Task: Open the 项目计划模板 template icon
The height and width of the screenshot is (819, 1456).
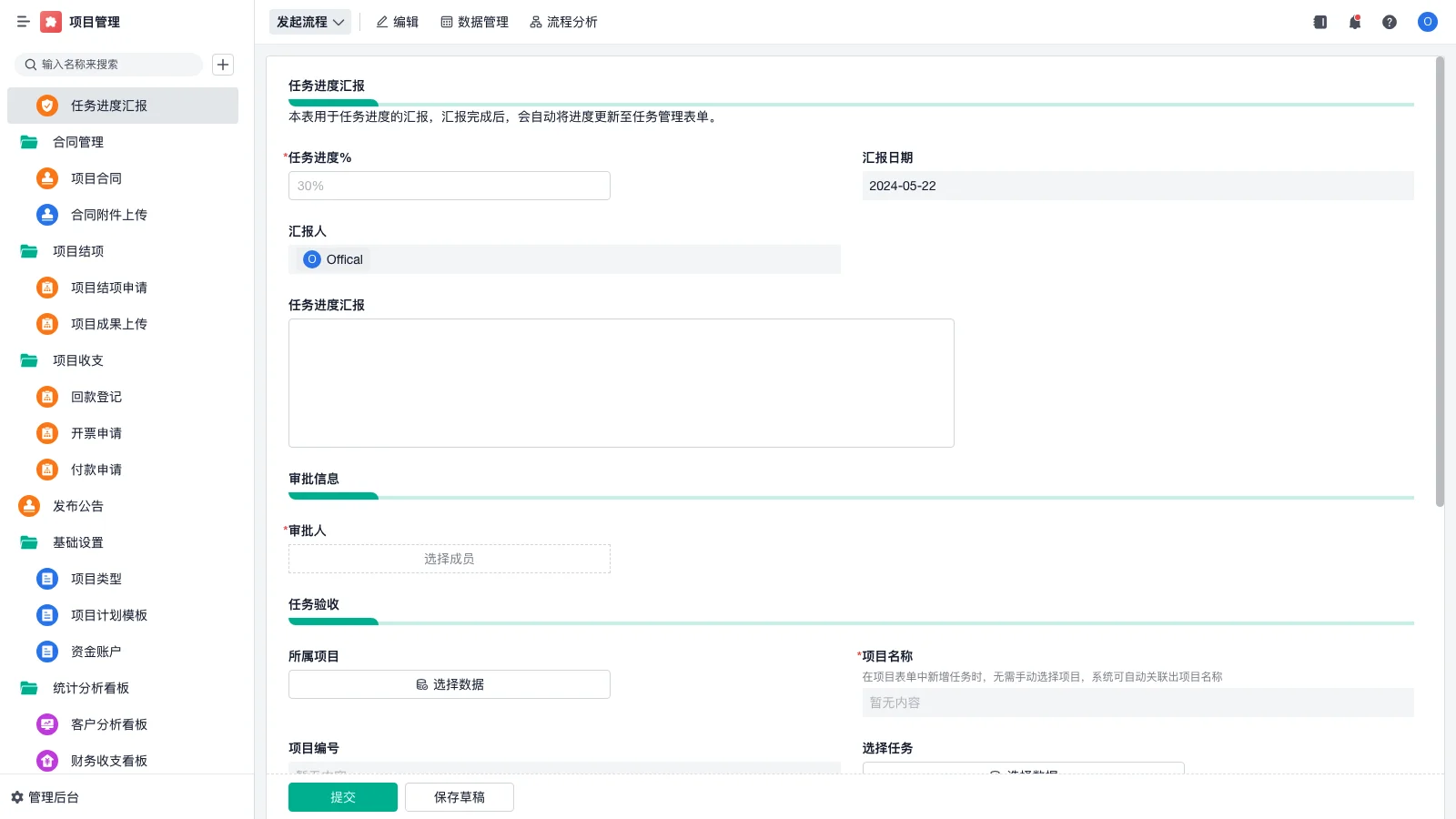Action: click(x=46, y=615)
